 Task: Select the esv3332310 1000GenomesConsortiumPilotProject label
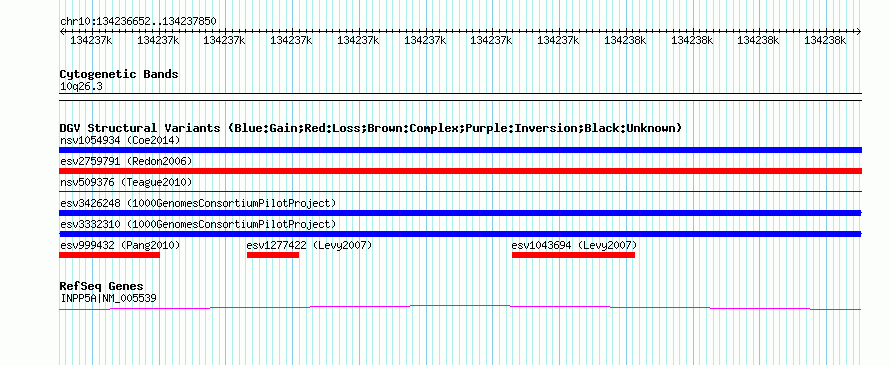(198, 224)
